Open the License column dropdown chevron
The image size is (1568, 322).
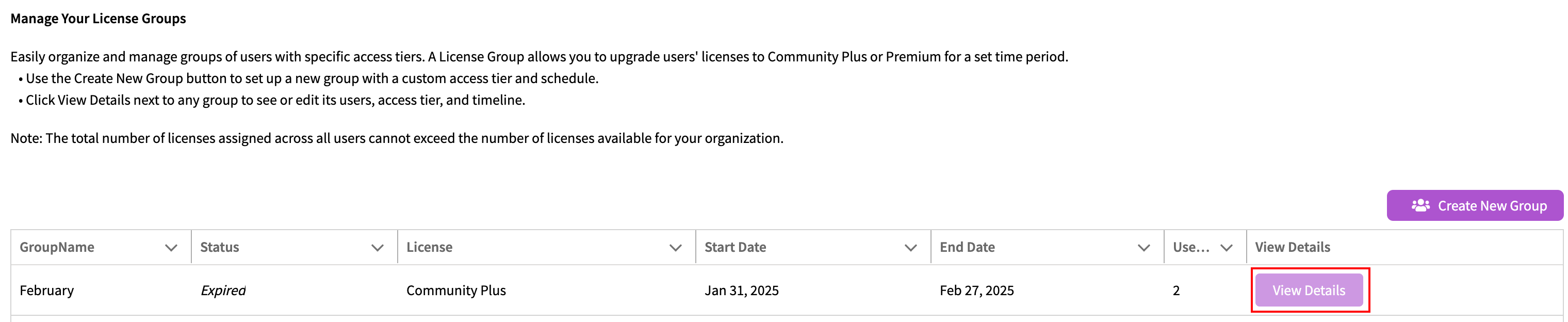pyautogui.click(x=675, y=248)
